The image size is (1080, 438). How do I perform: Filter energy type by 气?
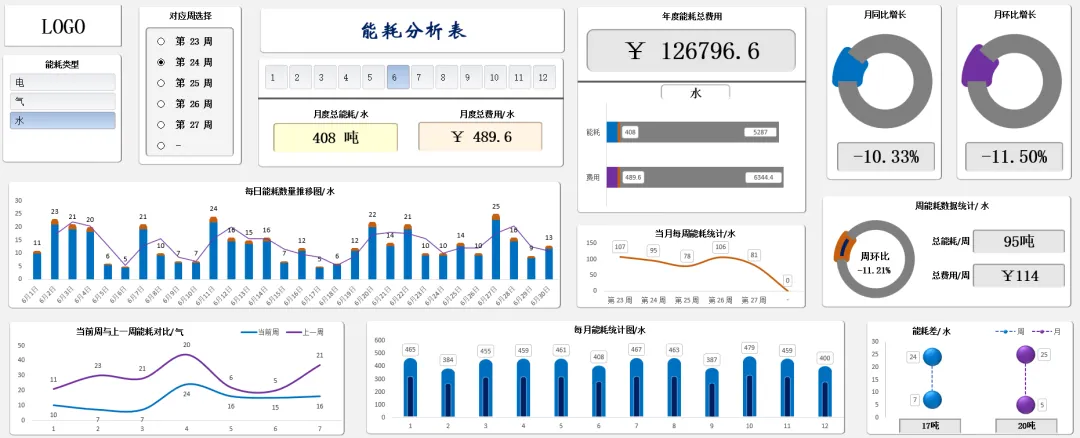click(63, 101)
